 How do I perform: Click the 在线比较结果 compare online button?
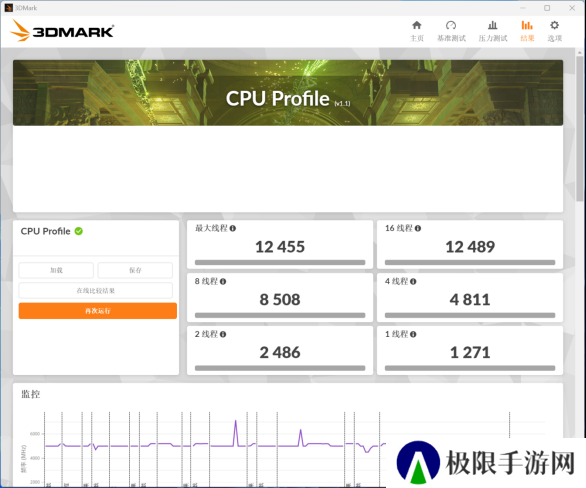tap(96, 290)
